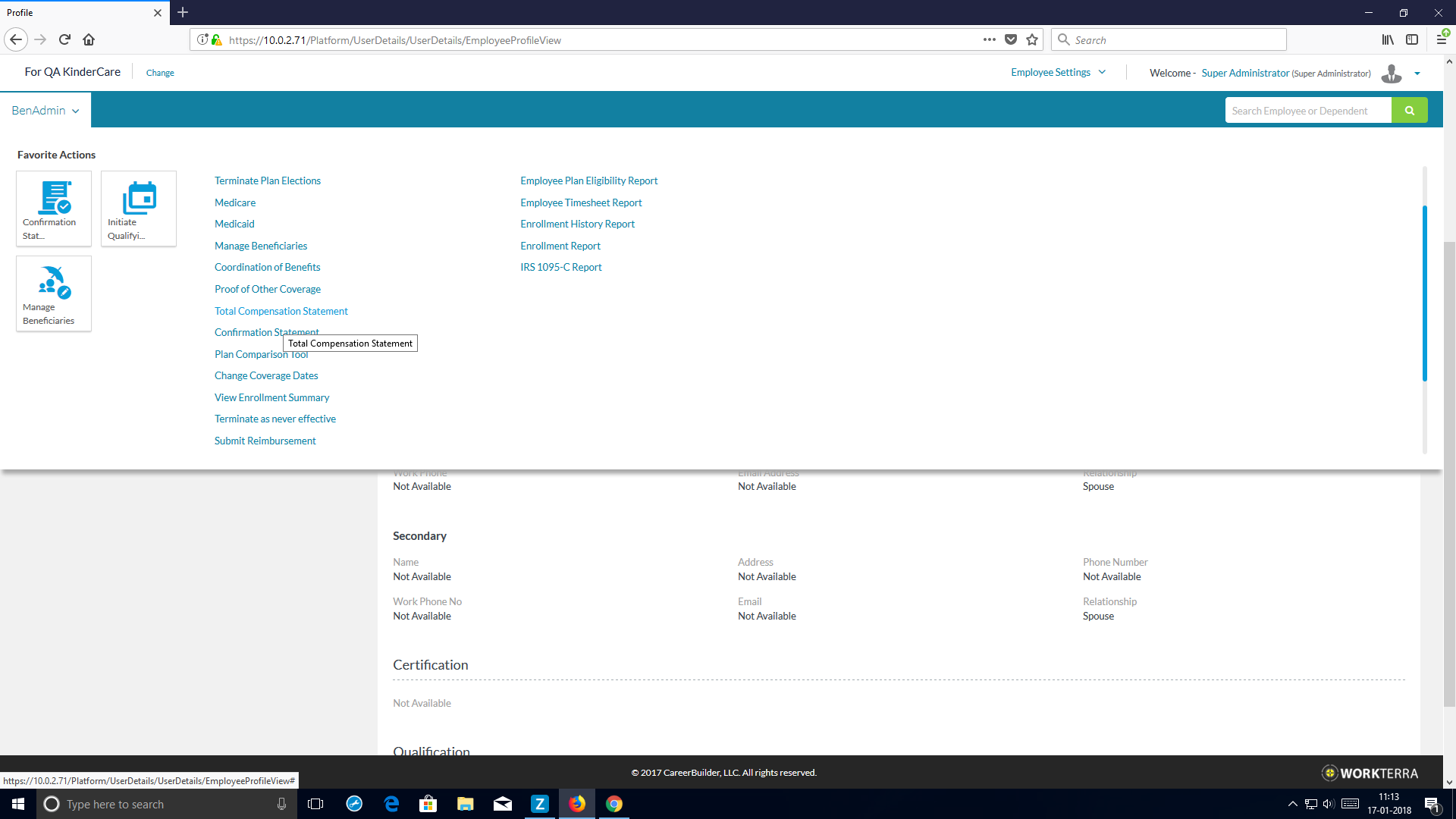Select Terminate Plan Elections menu entry
Screen dimensions: 1456x819
(x=267, y=180)
